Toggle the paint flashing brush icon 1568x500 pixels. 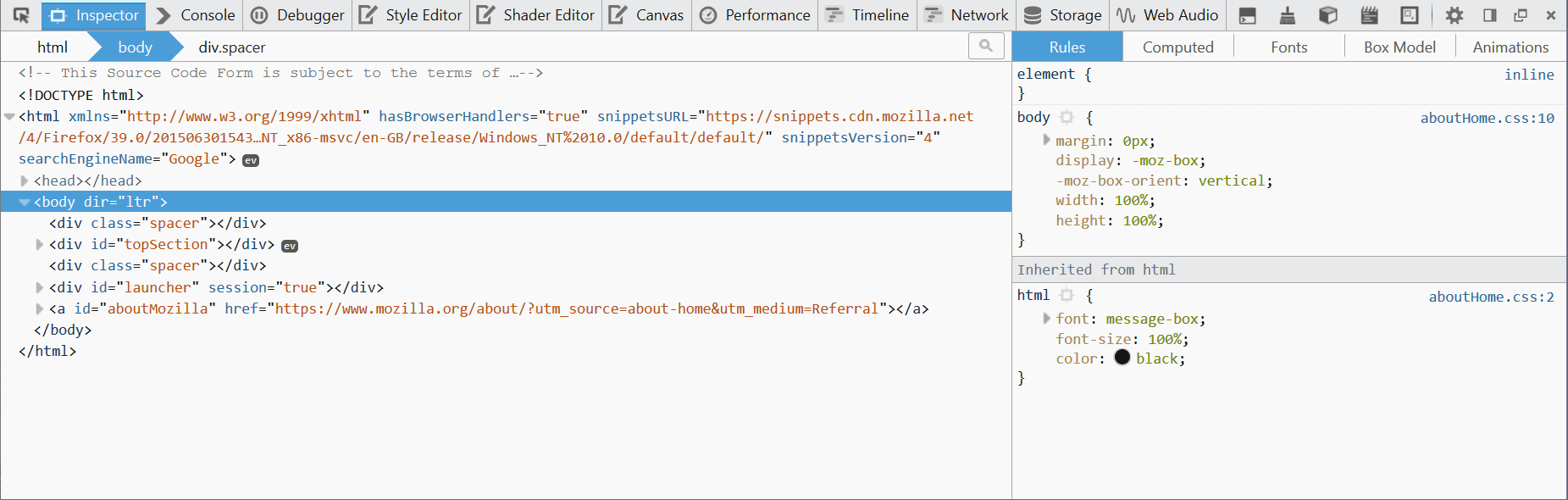(x=1288, y=15)
